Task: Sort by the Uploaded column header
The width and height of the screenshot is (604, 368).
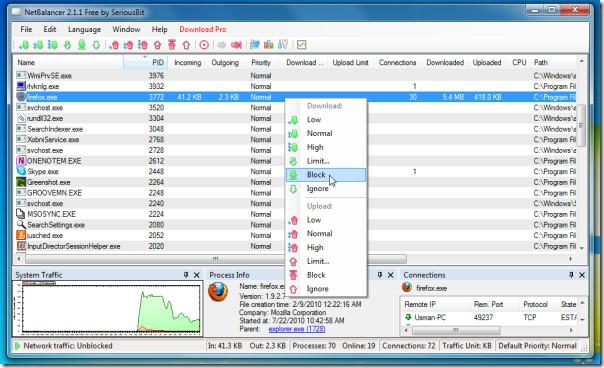Action: tap(487, 62)
